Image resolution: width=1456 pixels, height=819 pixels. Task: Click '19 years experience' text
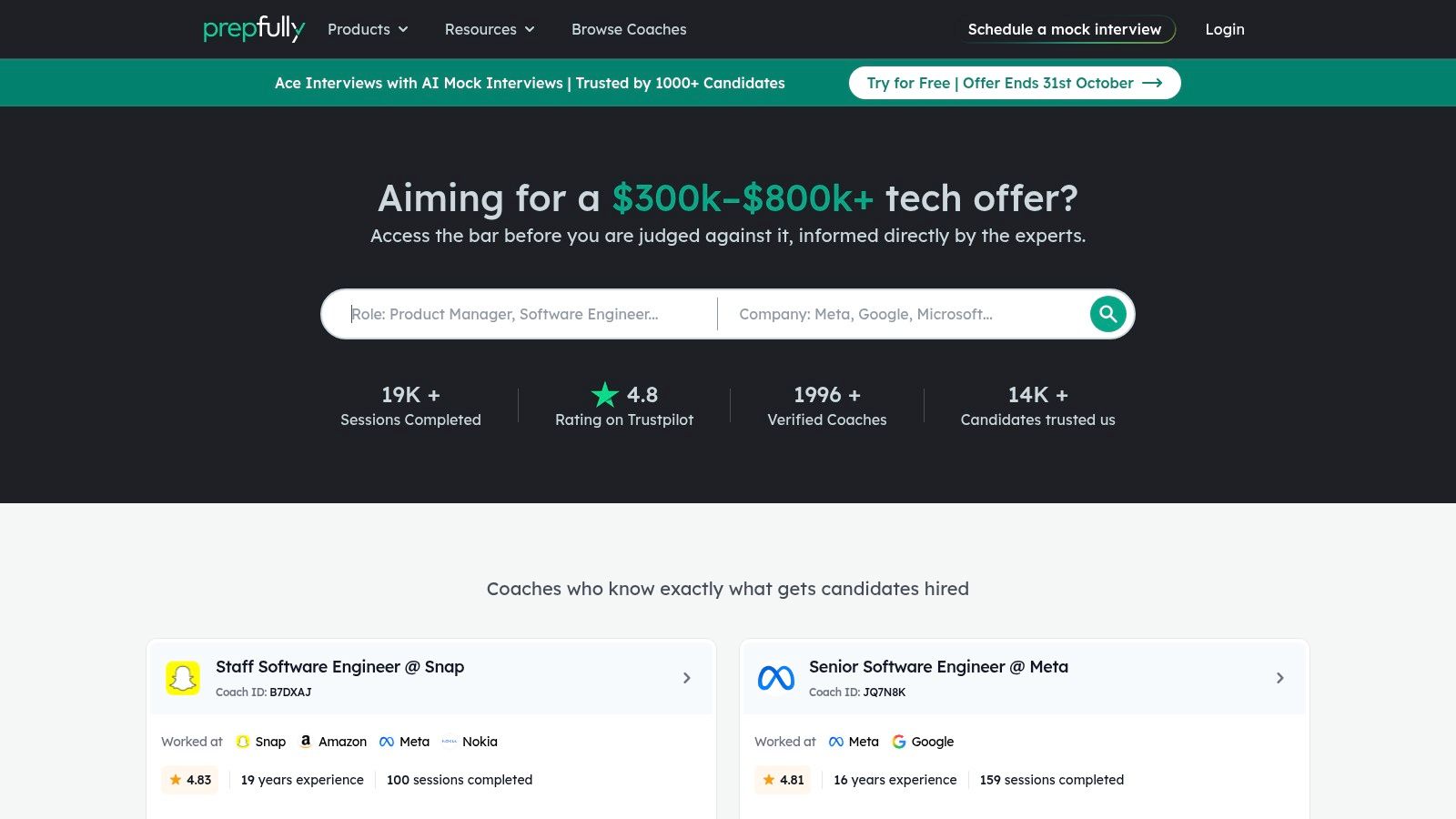pyautogui.click(x=302, y=780)
